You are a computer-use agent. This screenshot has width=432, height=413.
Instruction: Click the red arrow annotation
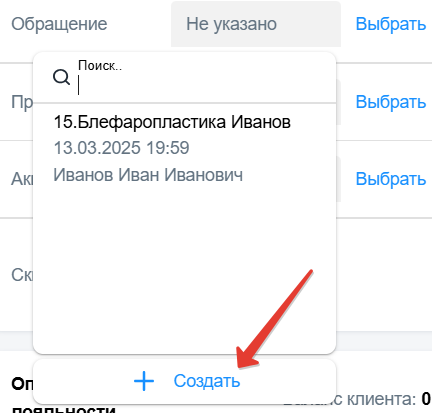[x=275, y=319]
